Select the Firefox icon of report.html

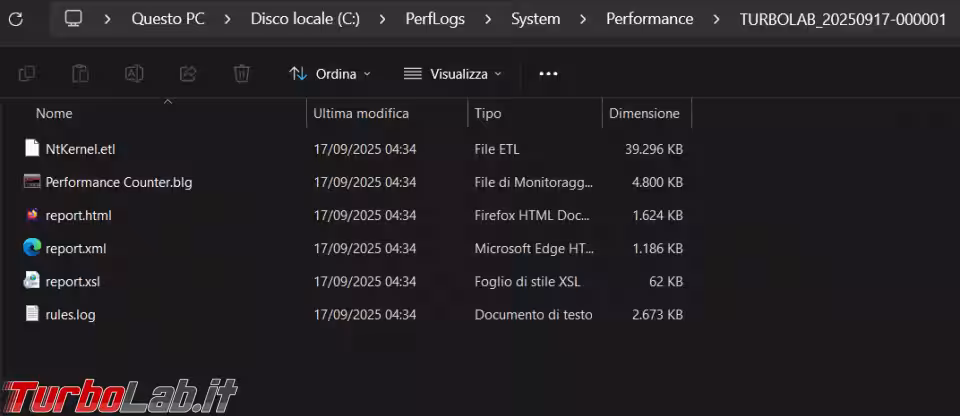coord(32,215)
